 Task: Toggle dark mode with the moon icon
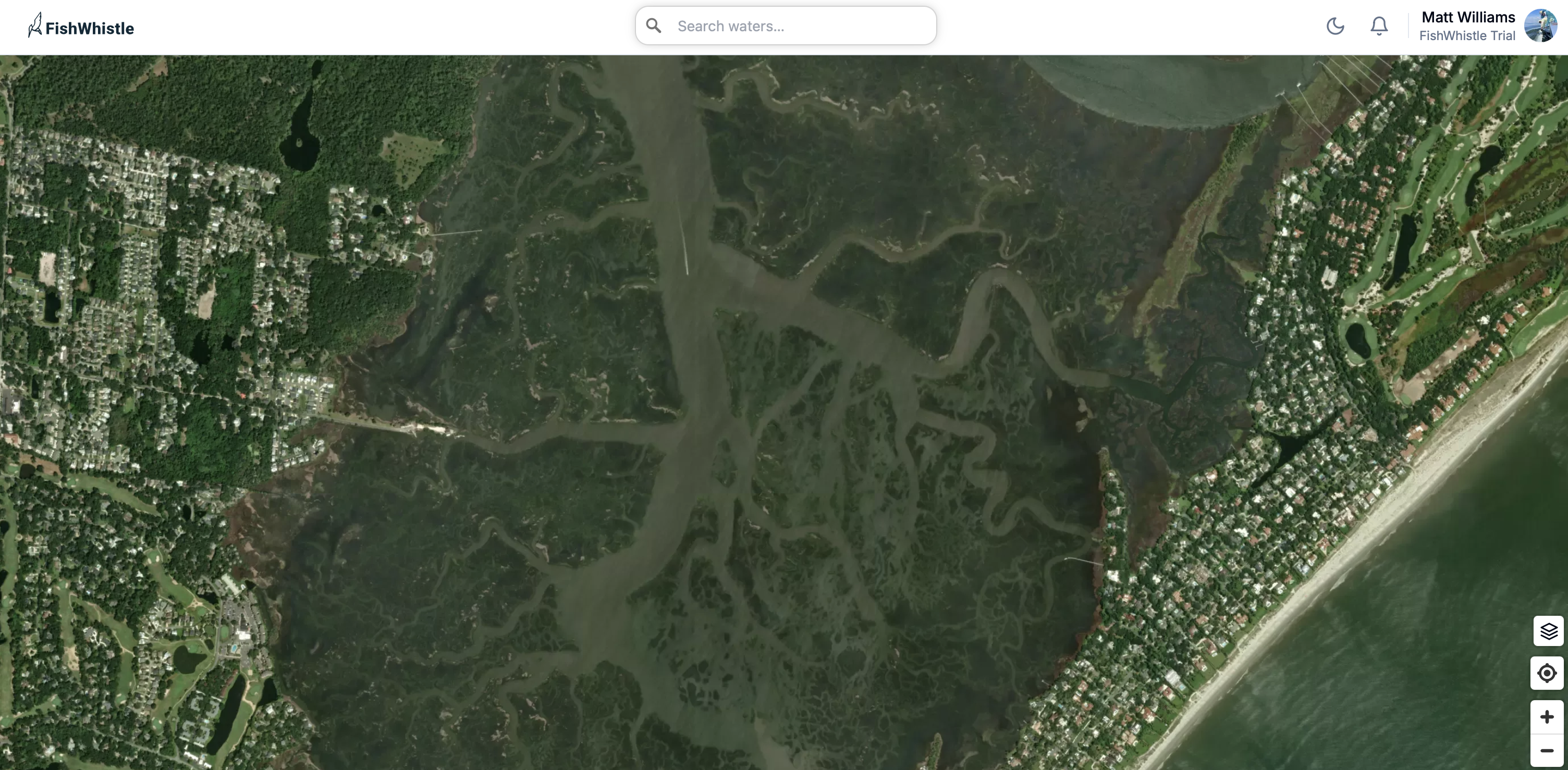(1335, 26)
